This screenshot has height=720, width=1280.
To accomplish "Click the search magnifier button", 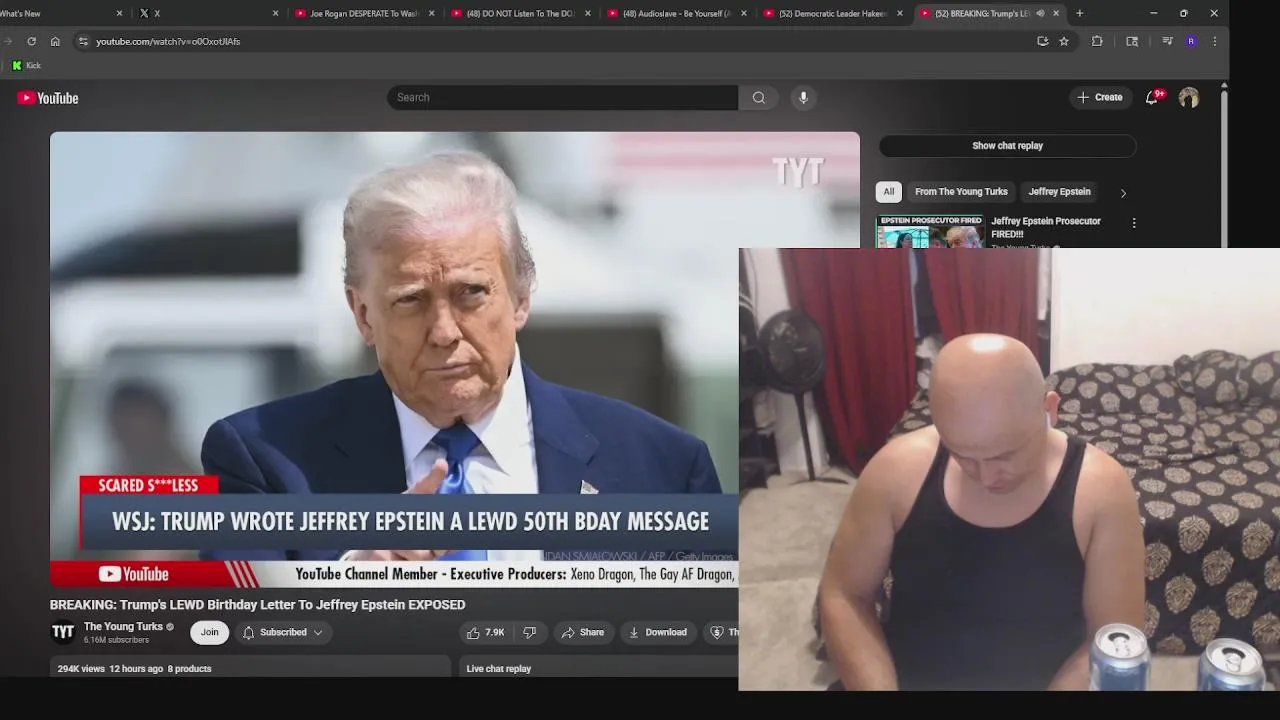I will [x=759, y=97].
